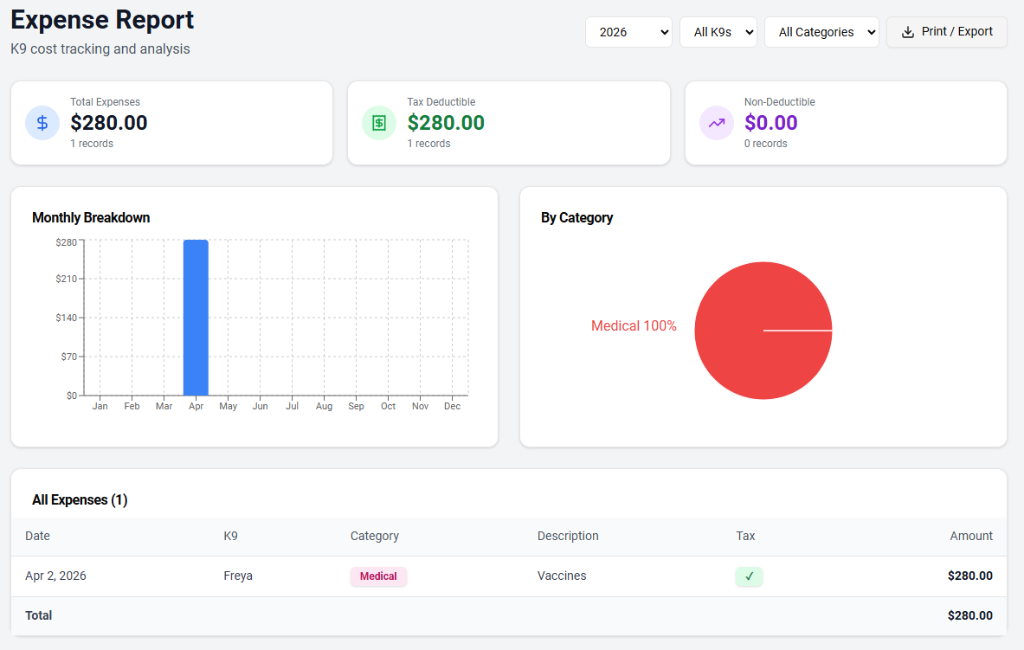
Task: Click the Category column header
Action: [x=374, y=536]
